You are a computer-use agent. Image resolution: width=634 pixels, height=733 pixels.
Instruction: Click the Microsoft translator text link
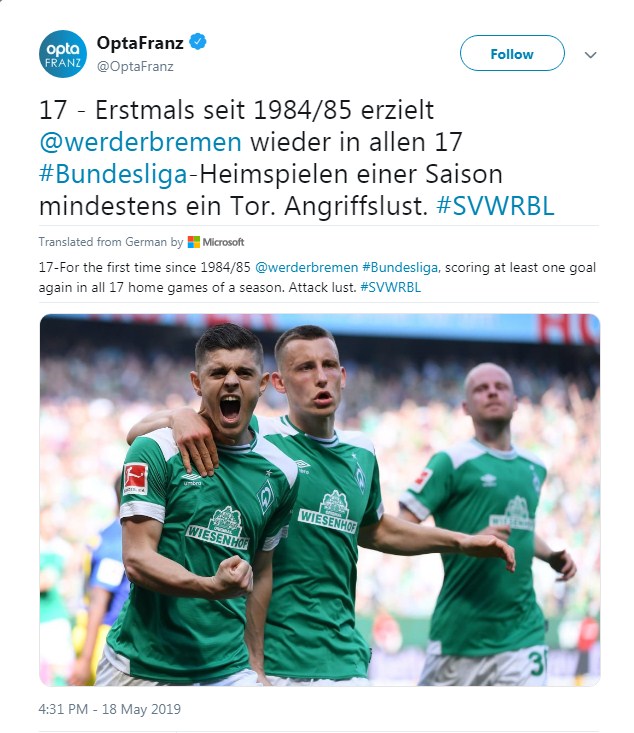[x=223, y=242]
